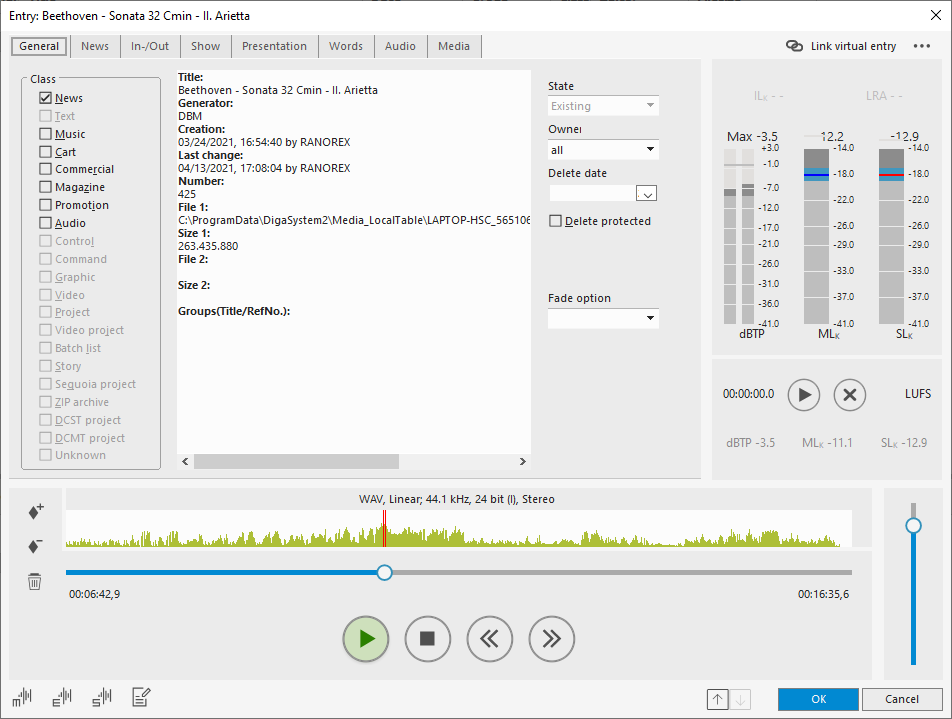Click the trash delete marker icon
The image size is (952, 719).
pyautogui.click(x=35, y=581)
